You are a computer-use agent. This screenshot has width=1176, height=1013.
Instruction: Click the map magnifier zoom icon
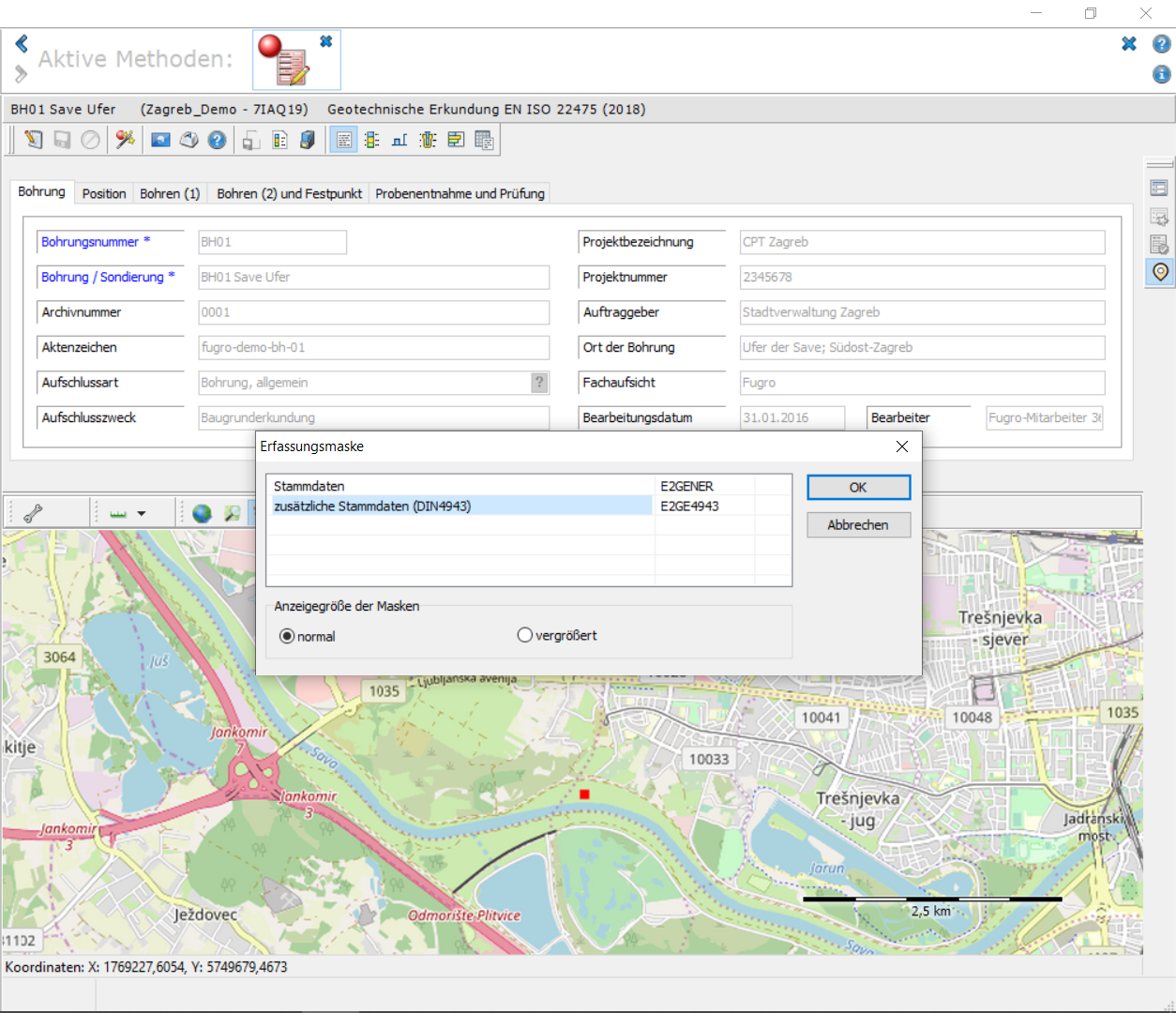(x=232, y=513)
